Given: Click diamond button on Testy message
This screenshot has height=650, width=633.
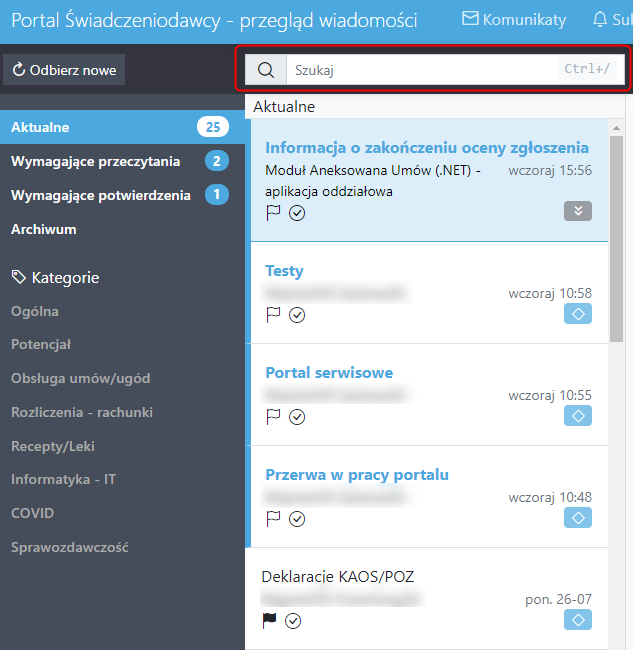Looking at the screenshot, I should [x=577, y=314].
